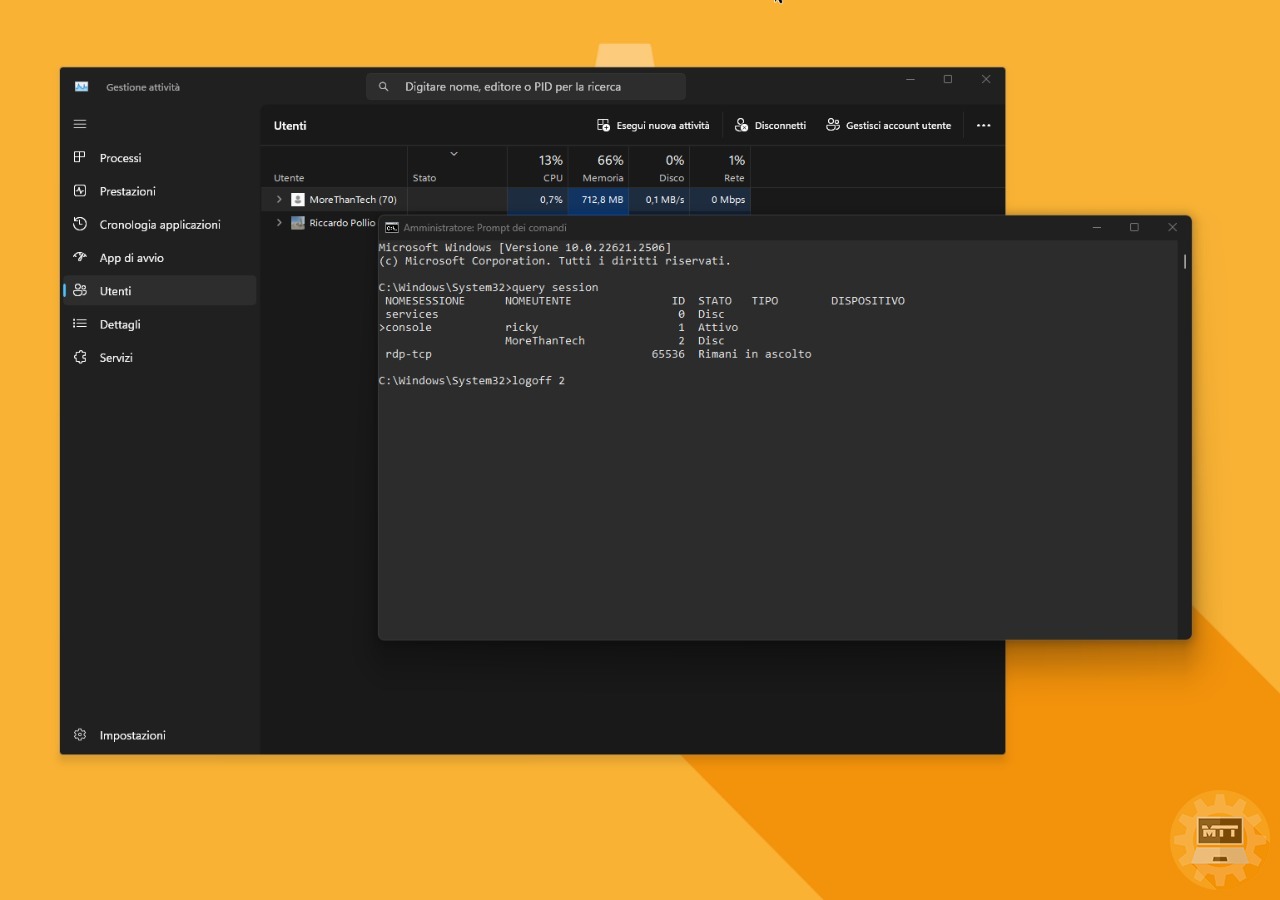Expand the Riccardo Pollio user row
1280x900 pixels.
(x=278, y=222)
